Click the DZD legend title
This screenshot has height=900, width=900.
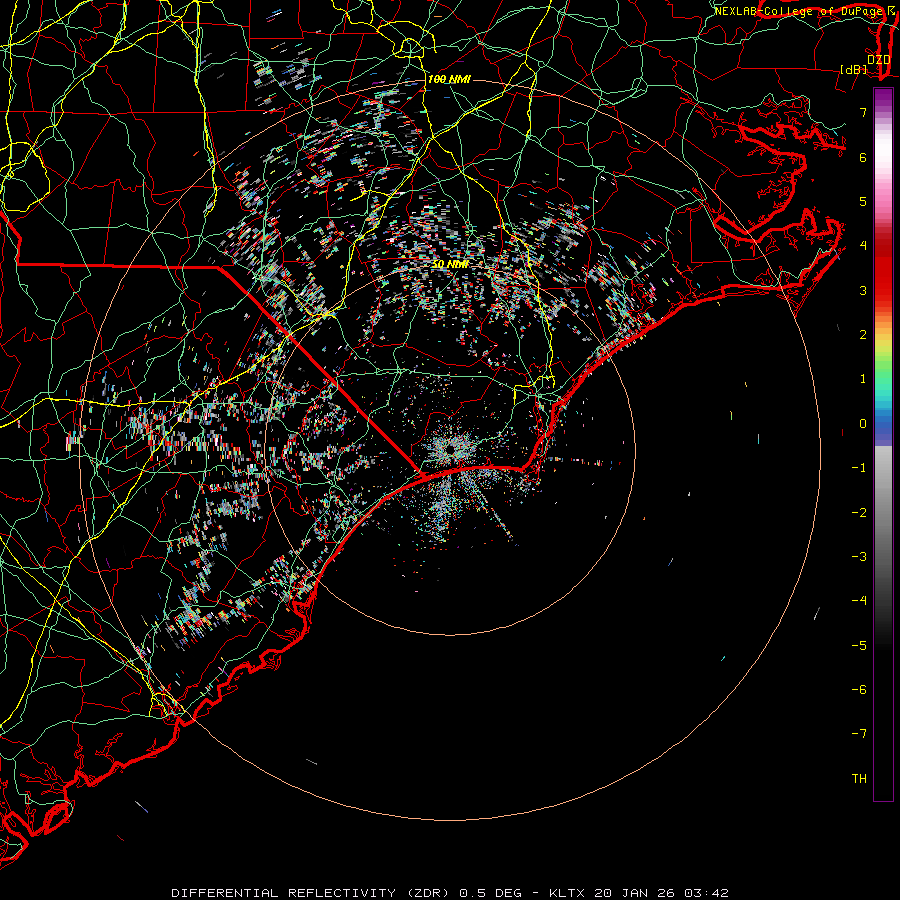pos(878,59)
